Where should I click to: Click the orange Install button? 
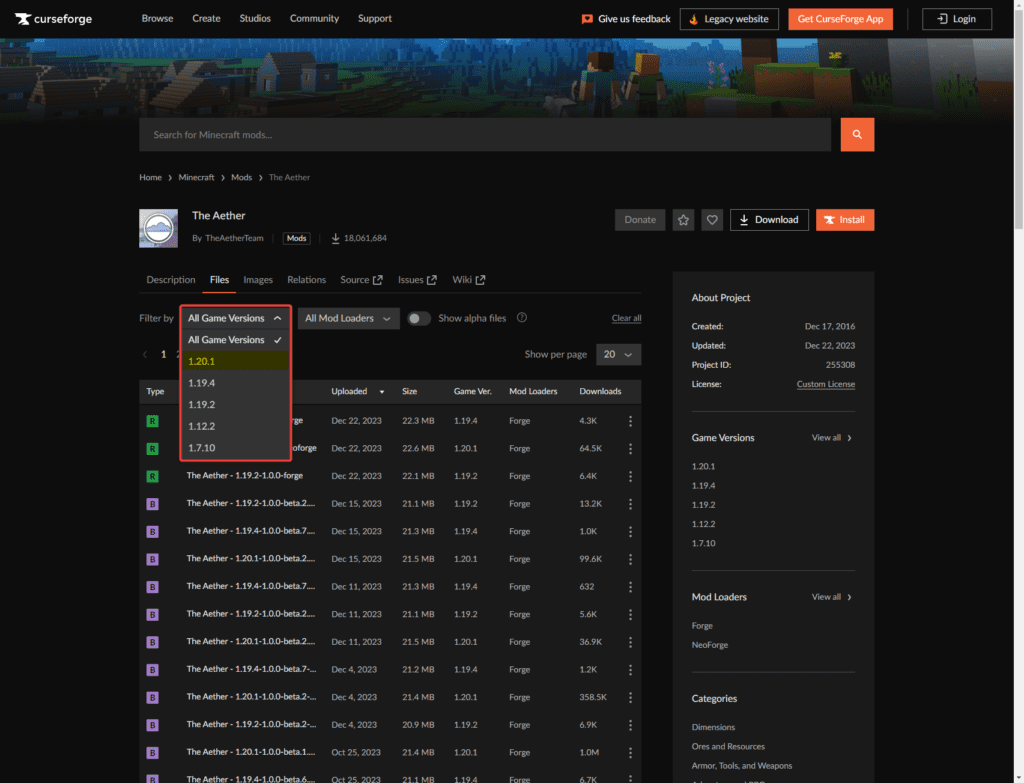(x=845, y=220)
